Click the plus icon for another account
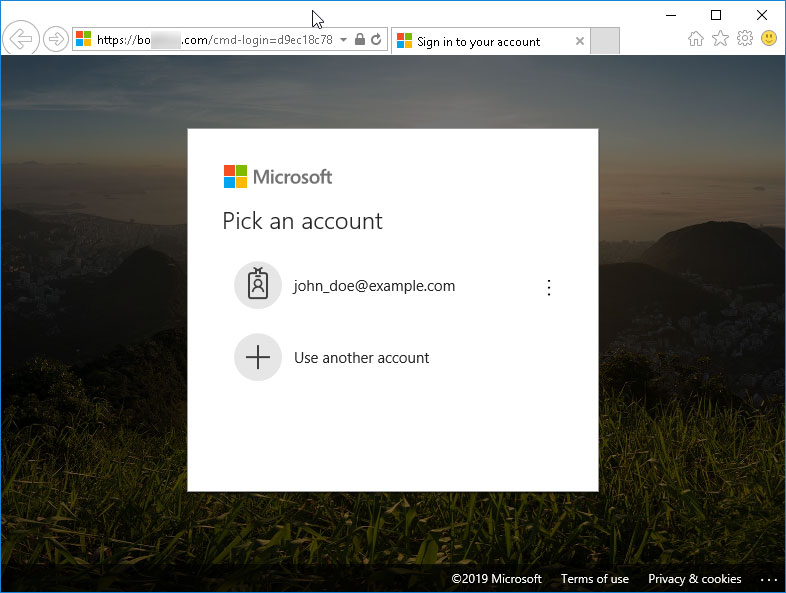786x593 pixels. (x=258, y=357)
